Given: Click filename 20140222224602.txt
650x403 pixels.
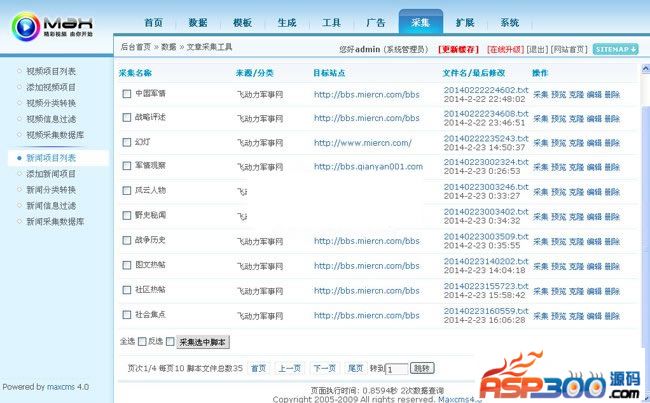Looking at the screenshot, I should 486,90.
